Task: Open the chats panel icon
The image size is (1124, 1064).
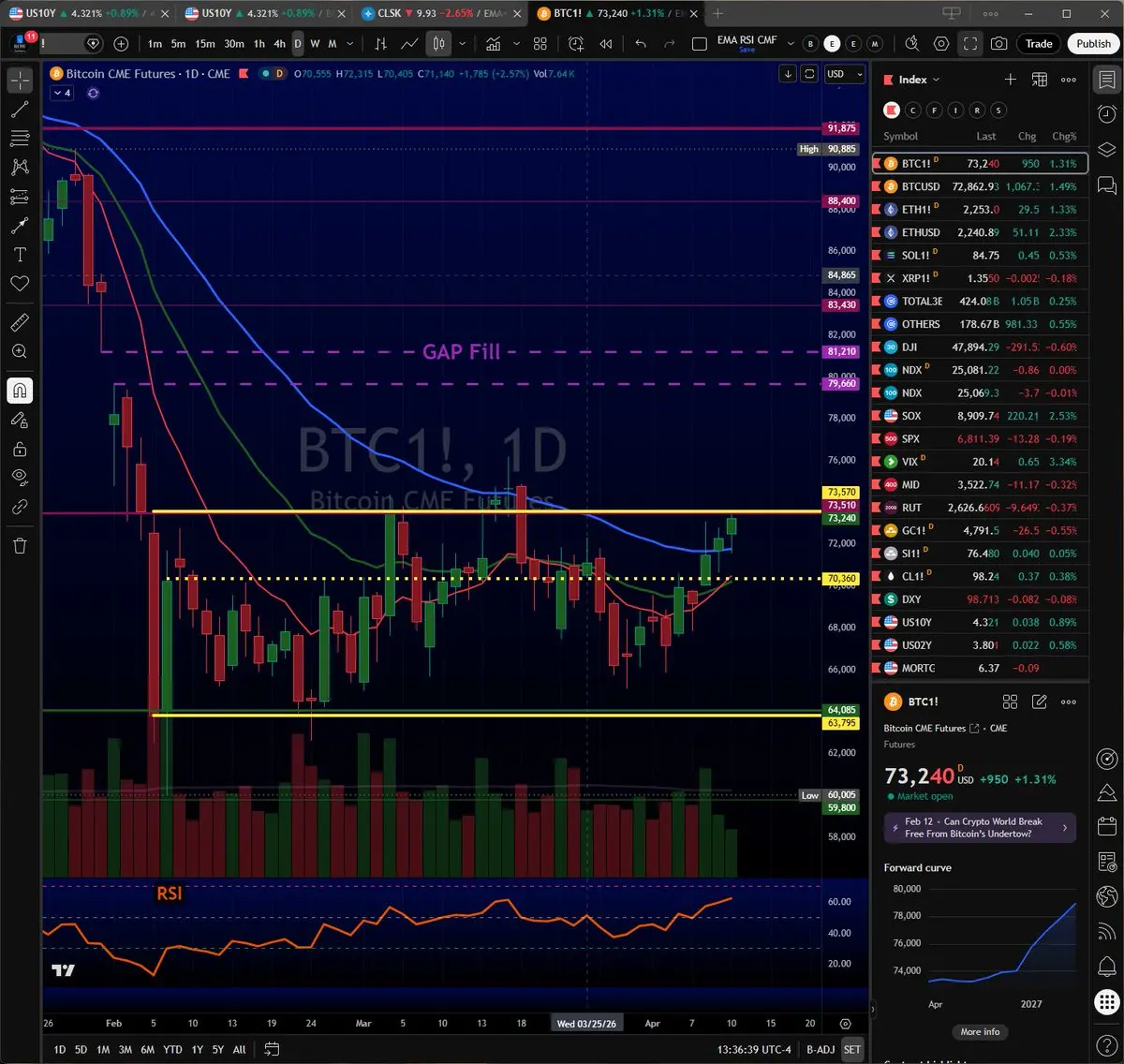Action: 1106,185
